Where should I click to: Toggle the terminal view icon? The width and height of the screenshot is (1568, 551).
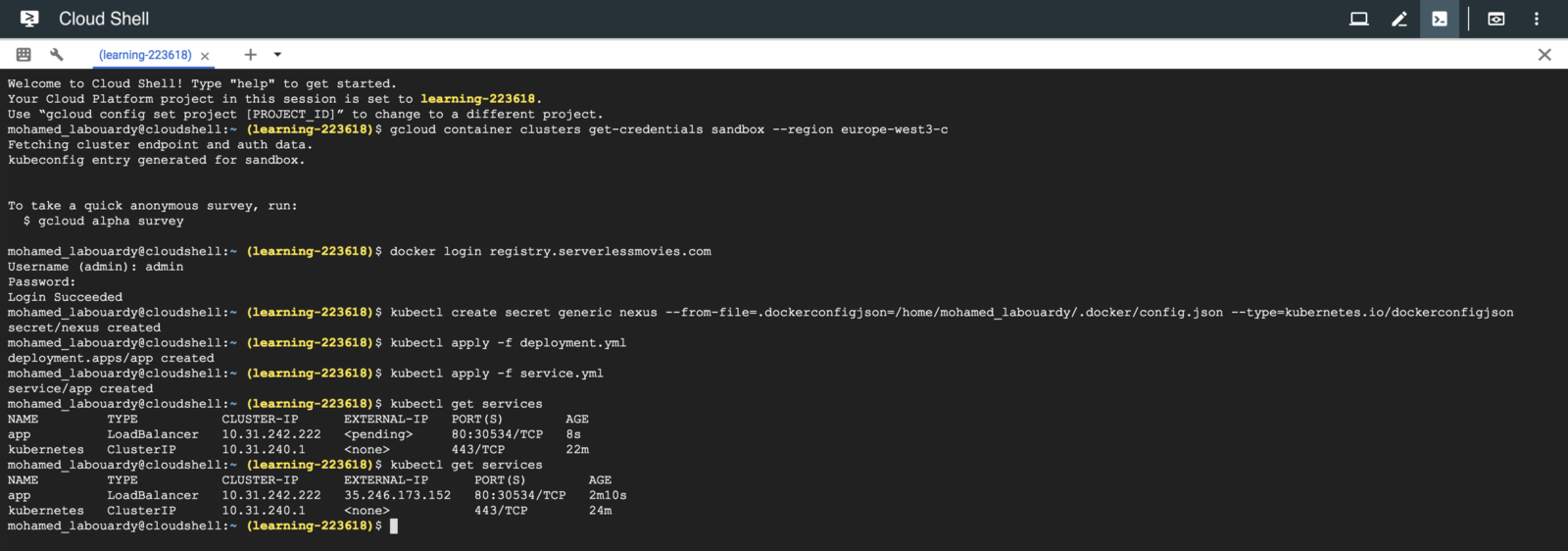pos(1440,19)
